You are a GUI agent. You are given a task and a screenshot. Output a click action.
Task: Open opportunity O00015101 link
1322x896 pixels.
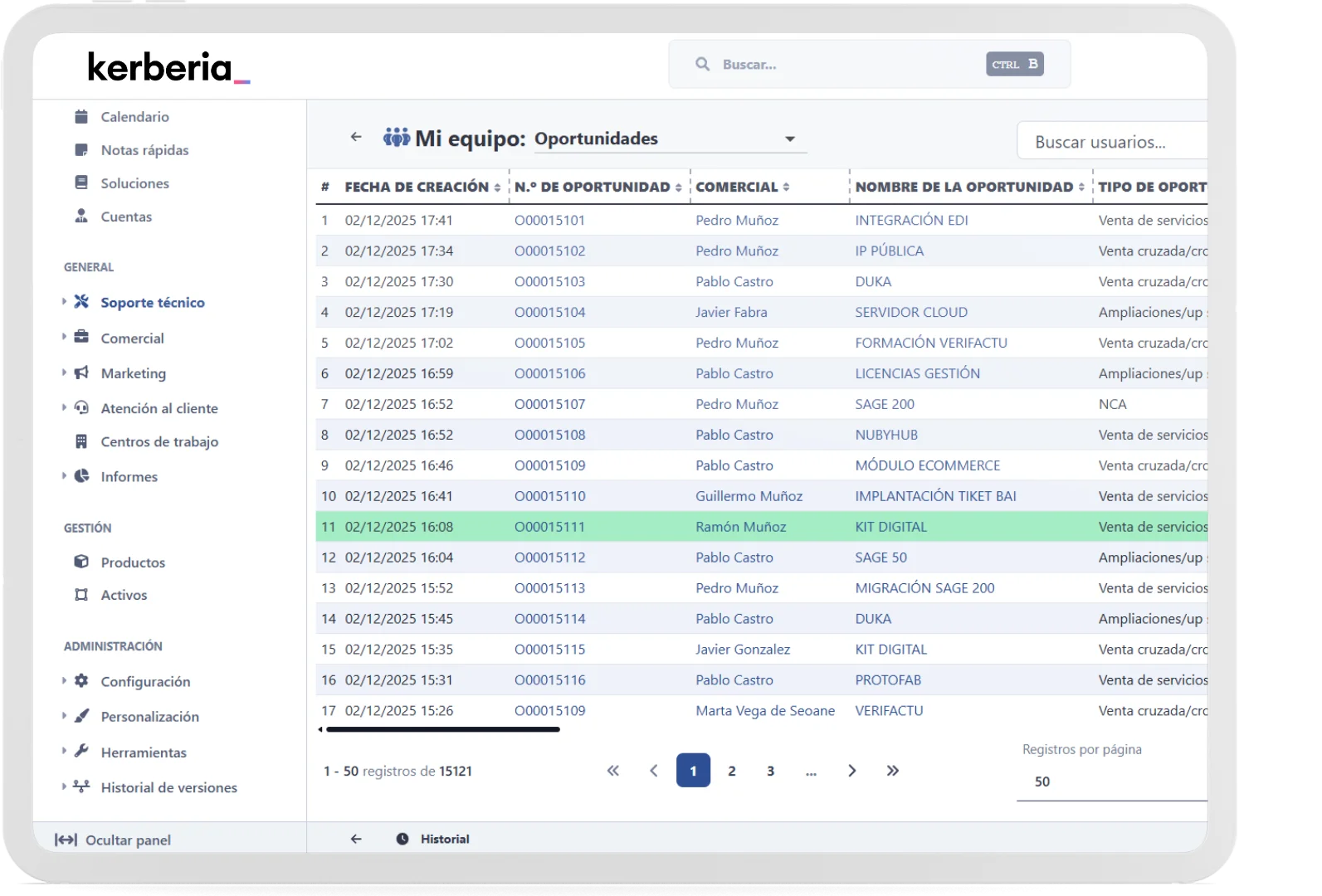pyautogui.click(x=549, y=221)
